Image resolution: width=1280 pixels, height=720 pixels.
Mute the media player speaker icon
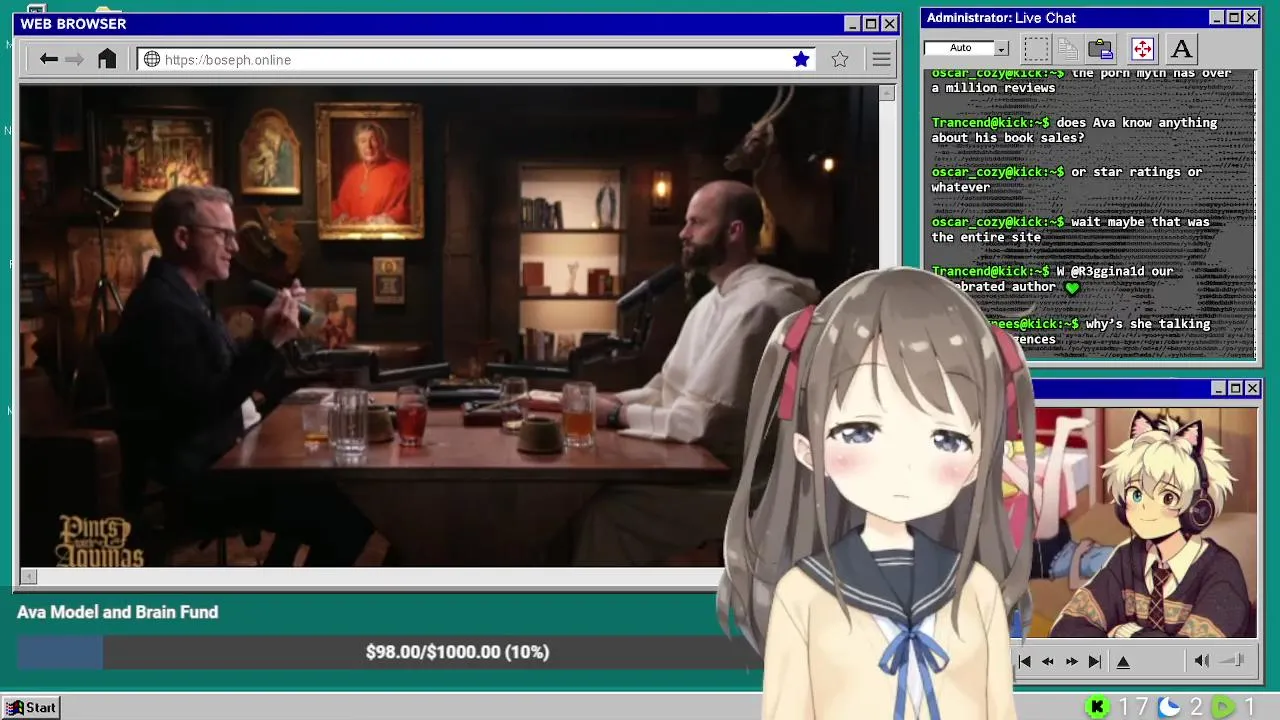[x=1202, y=660]
